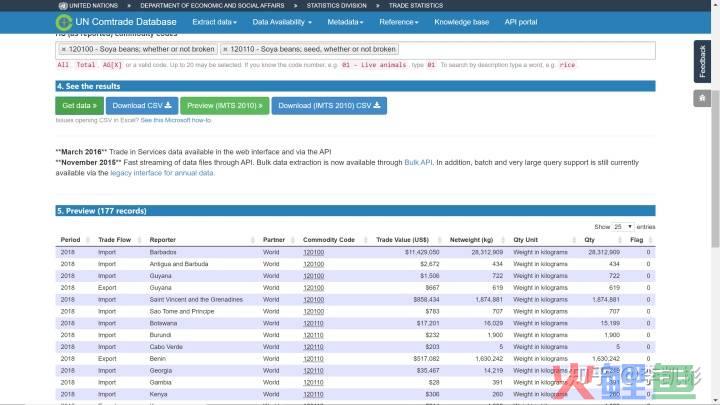Screen dimensions: 720x405
Task: Open the Microsoft how-to link
Action: pos(176,120)
